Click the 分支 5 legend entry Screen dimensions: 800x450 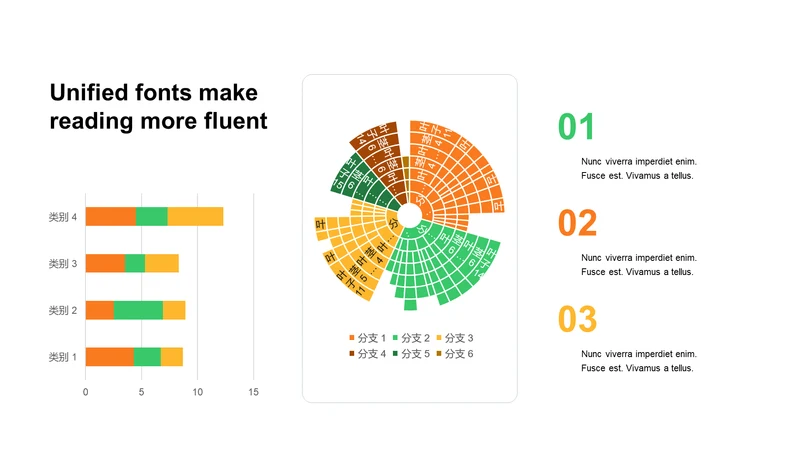(411, 354)
